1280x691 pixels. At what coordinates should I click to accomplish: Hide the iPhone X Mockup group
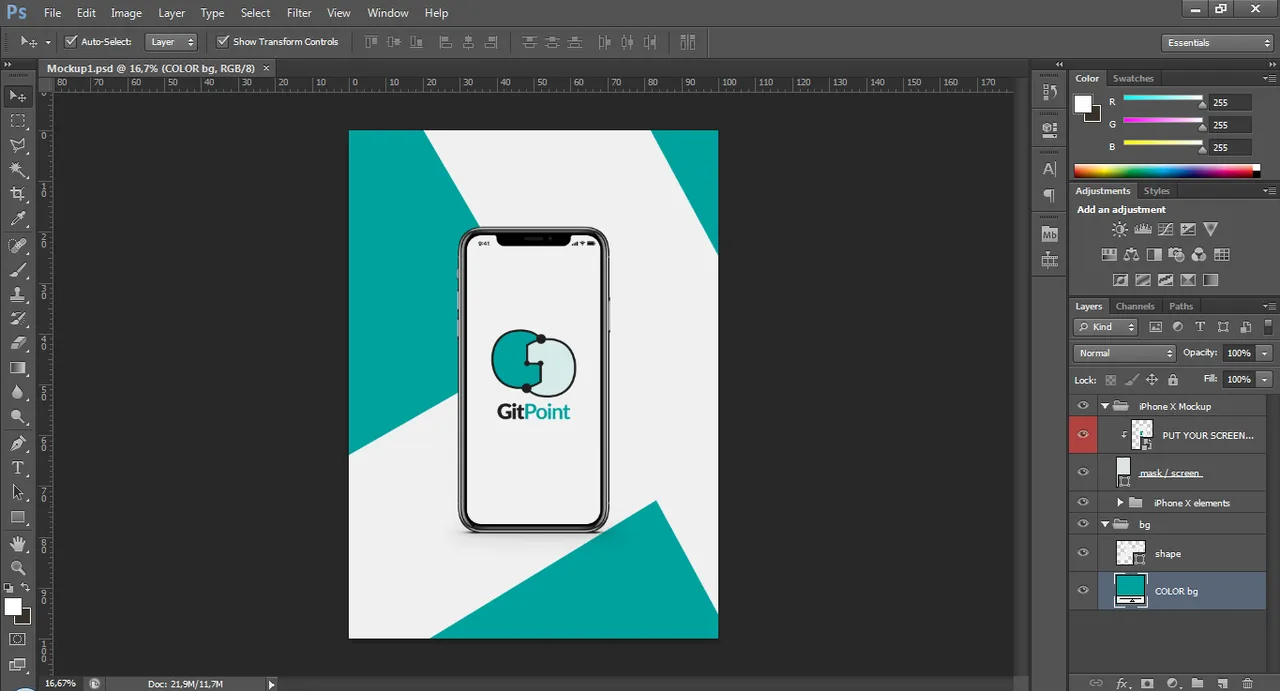click(1082, 406)
